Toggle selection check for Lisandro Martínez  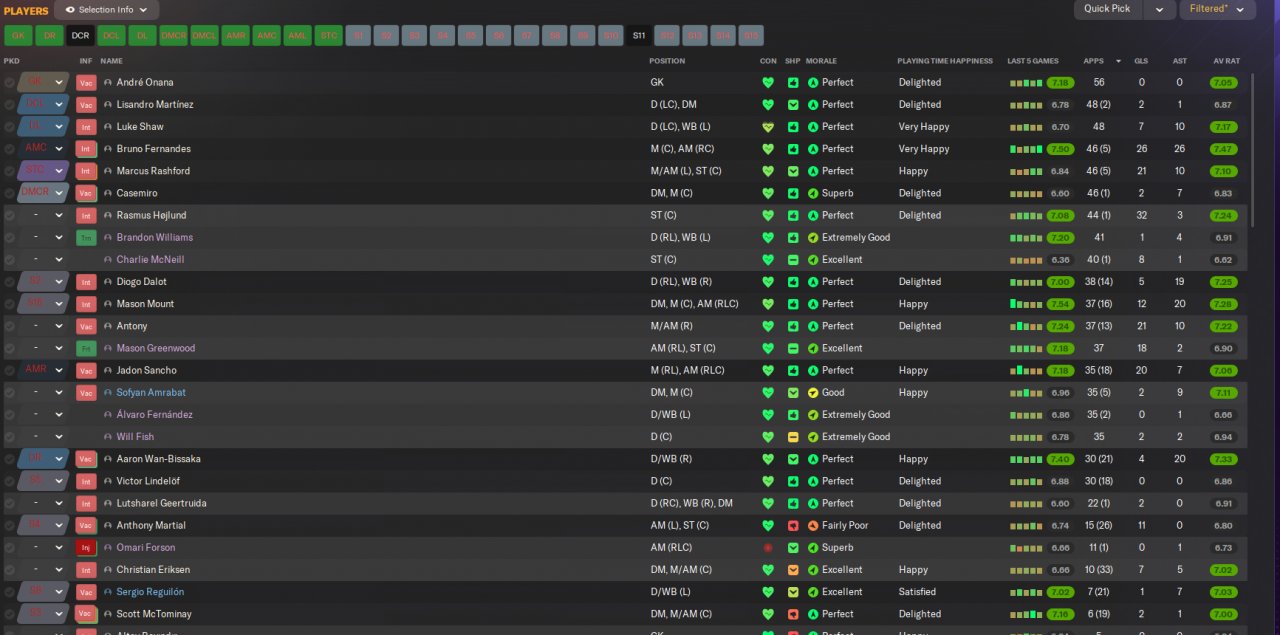tap(10, 105)
